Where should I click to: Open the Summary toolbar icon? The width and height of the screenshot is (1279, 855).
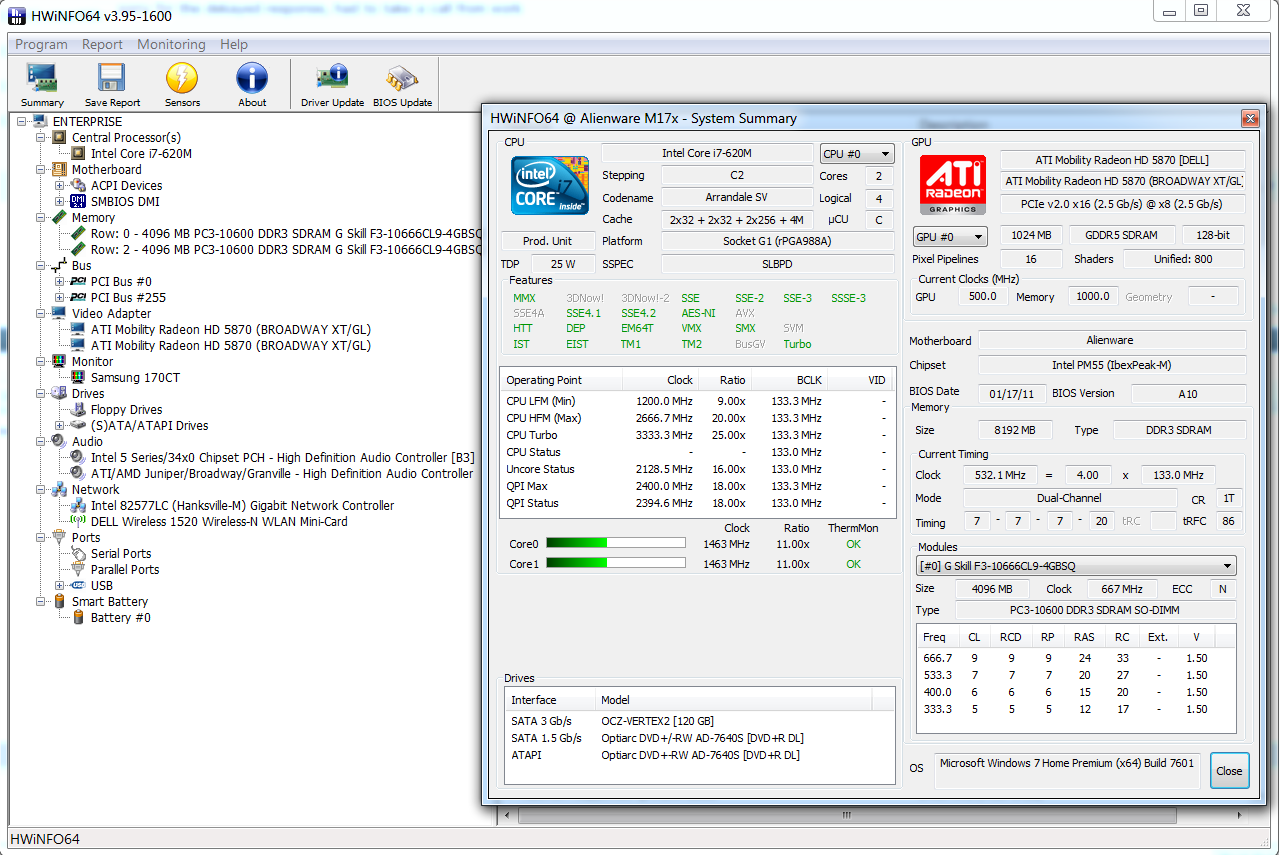click(42, 79)
